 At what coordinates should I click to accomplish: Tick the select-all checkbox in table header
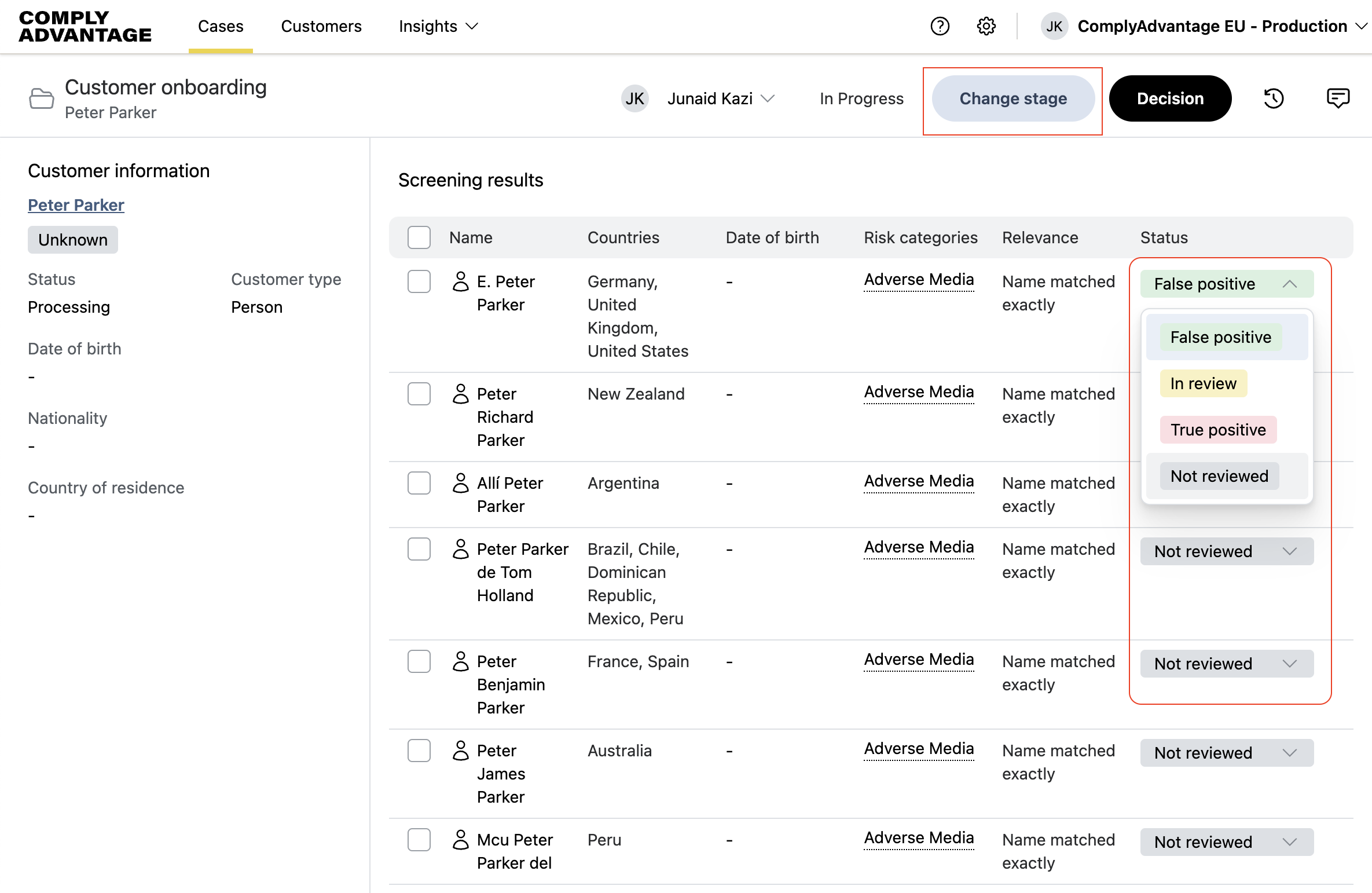coord(419,237)
